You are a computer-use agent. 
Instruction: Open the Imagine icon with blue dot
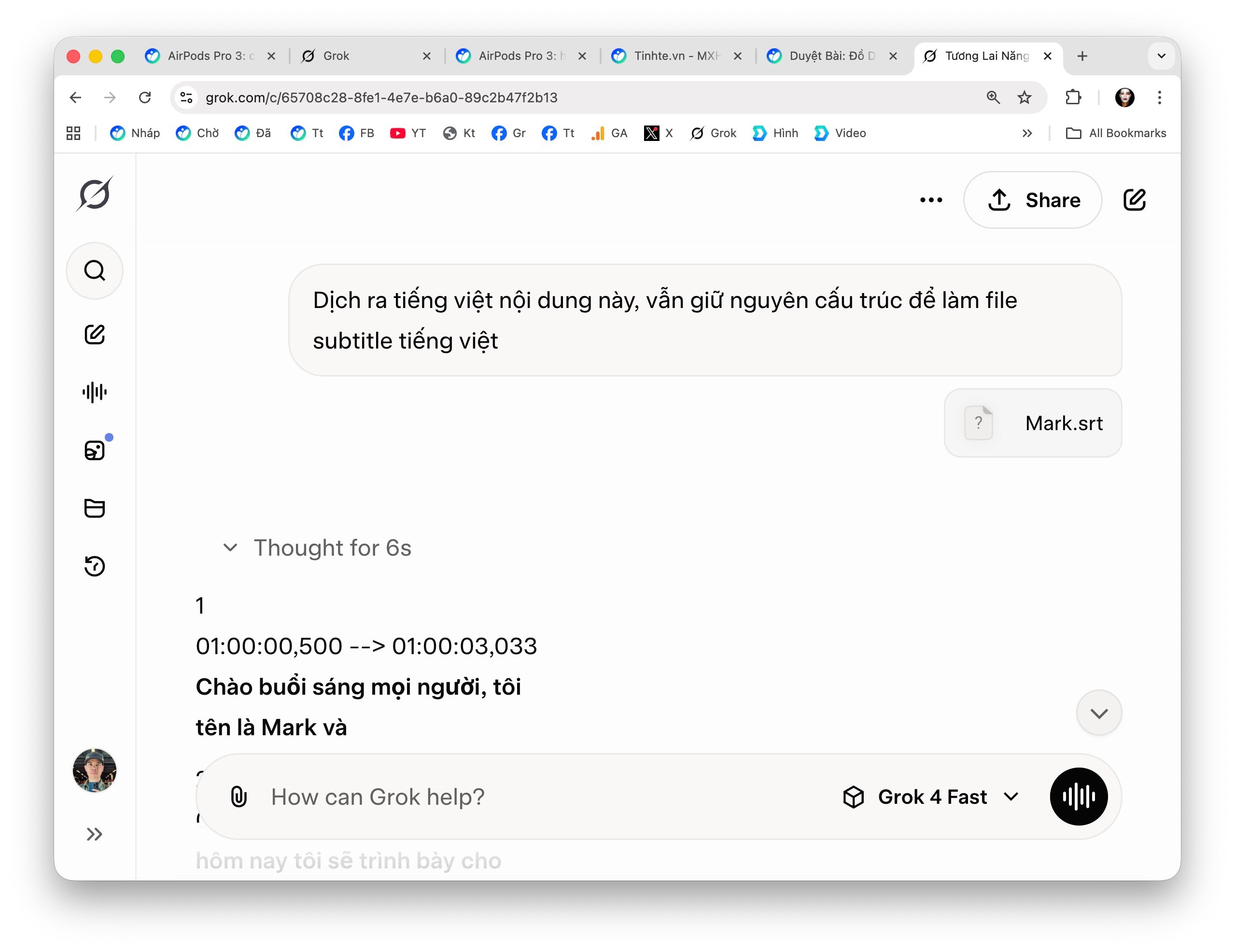pyautogui.click(x=95, y=450)
